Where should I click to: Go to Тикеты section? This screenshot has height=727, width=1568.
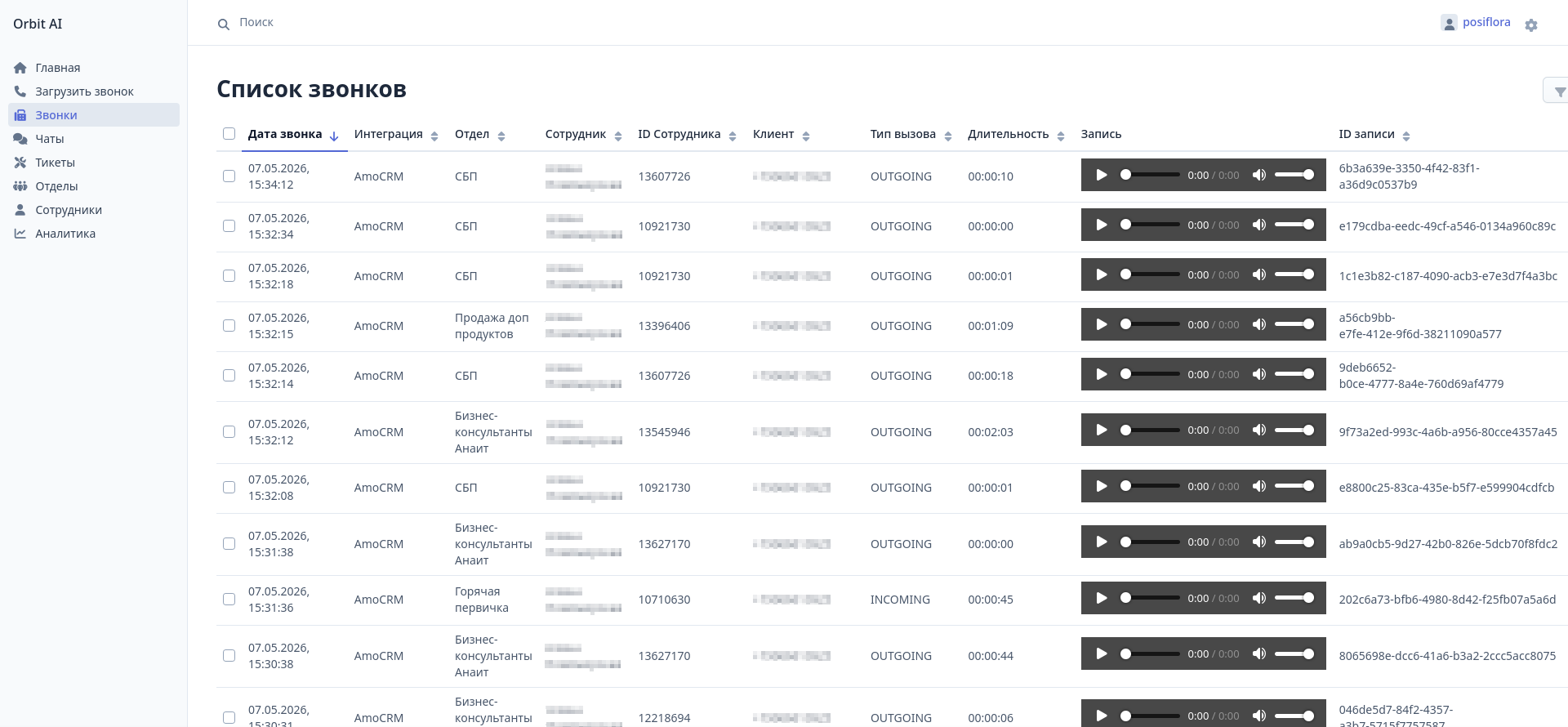(x=94, y=163)
